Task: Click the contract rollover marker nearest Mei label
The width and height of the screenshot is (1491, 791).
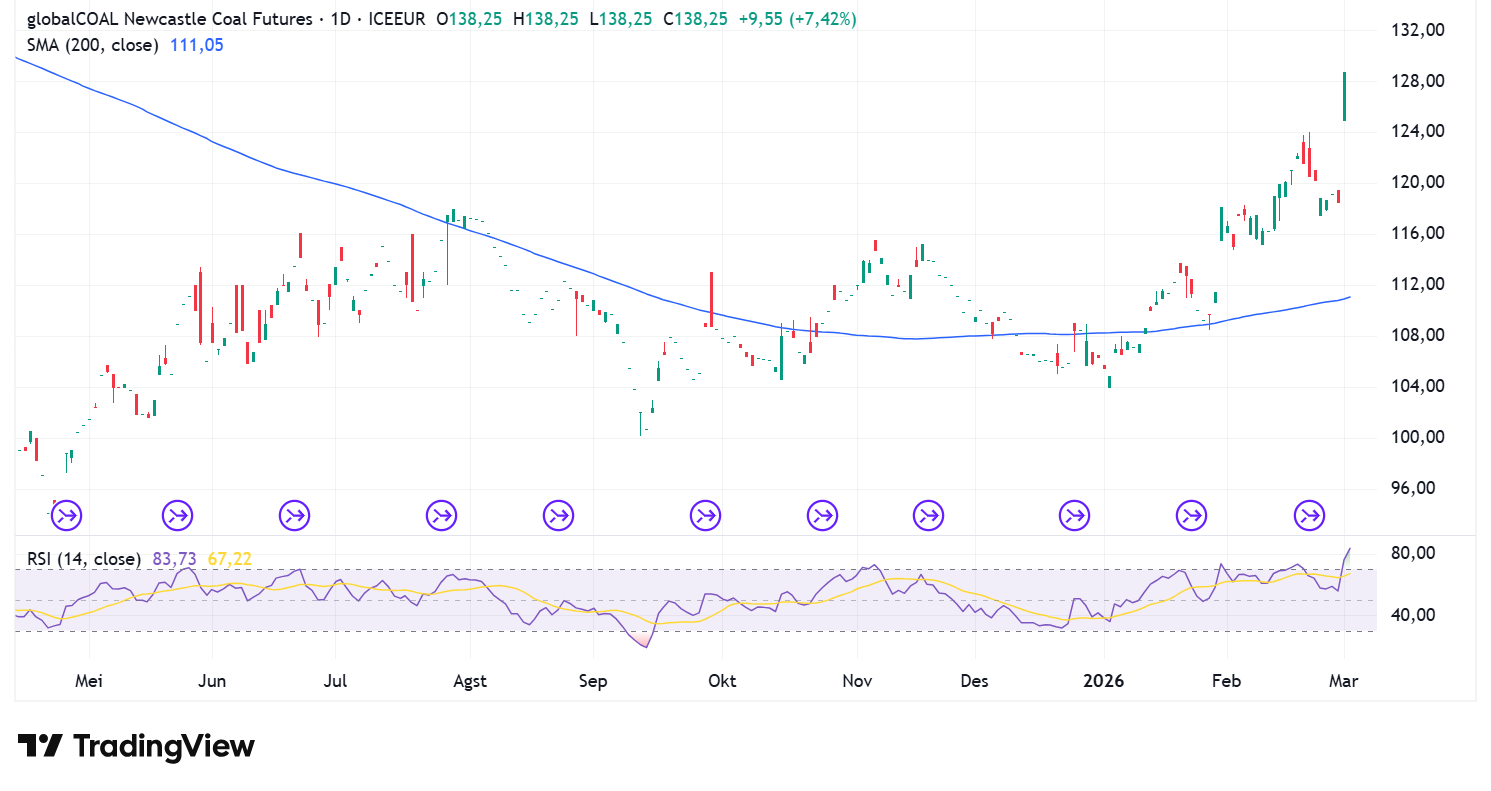Action: coord(66,516)
